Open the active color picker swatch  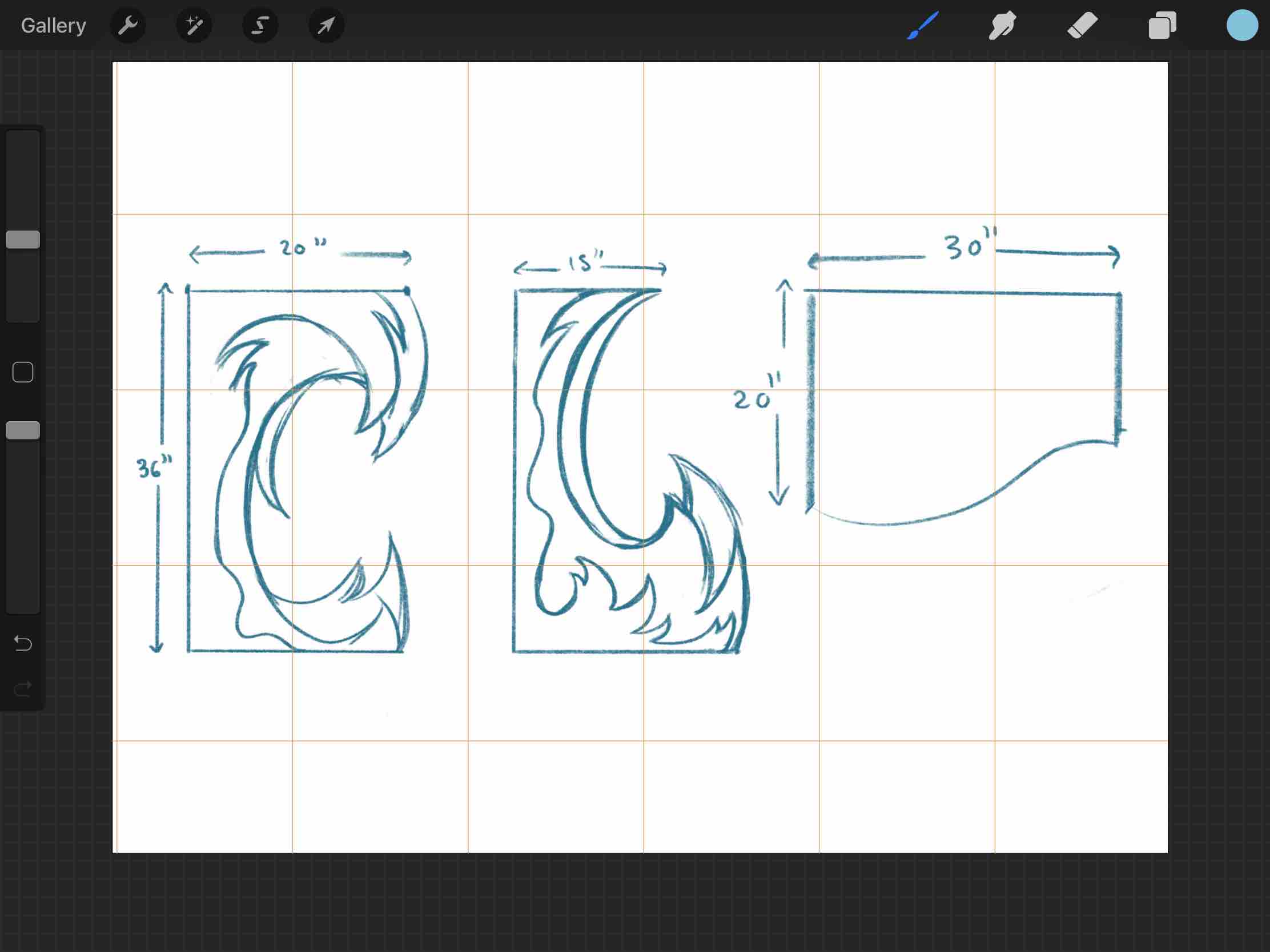point(1242,25)
